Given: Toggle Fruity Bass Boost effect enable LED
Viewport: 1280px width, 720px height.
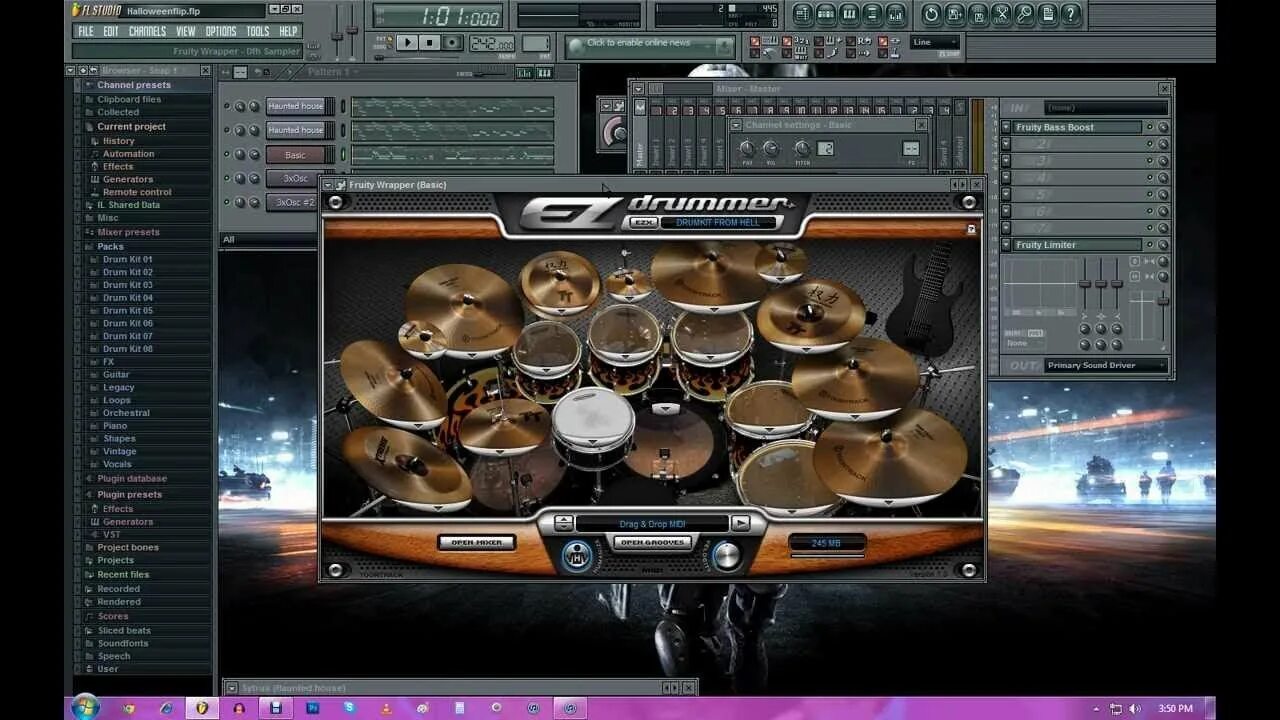Looking at the screenshot, I should point(1149,127).
